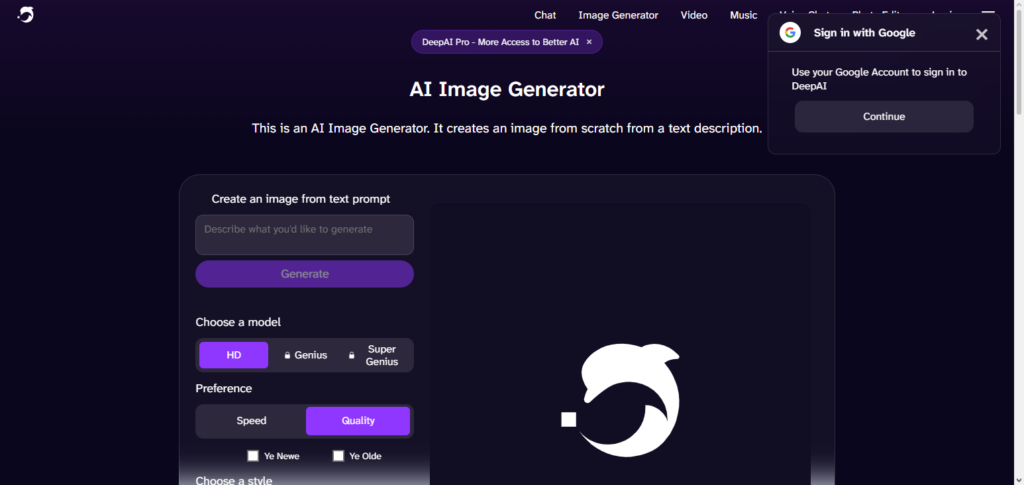Click the Google logo in the sign-in popup
Screen dimensions: 1024x485
click(x=790, y=33)
